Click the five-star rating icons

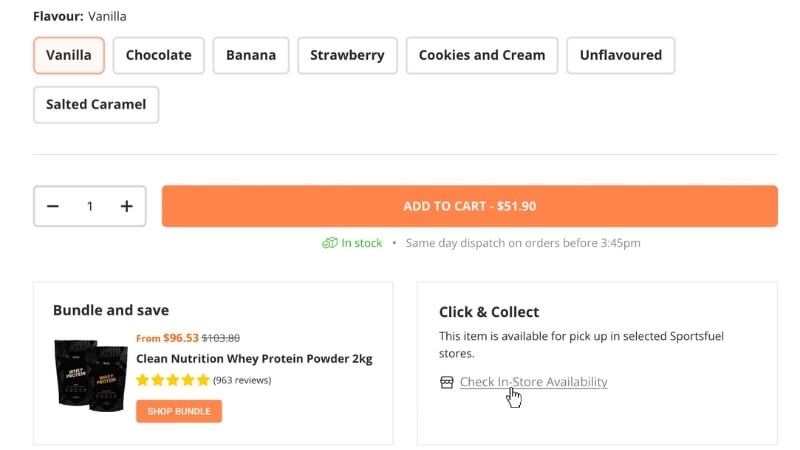click(x=173, y=380)
